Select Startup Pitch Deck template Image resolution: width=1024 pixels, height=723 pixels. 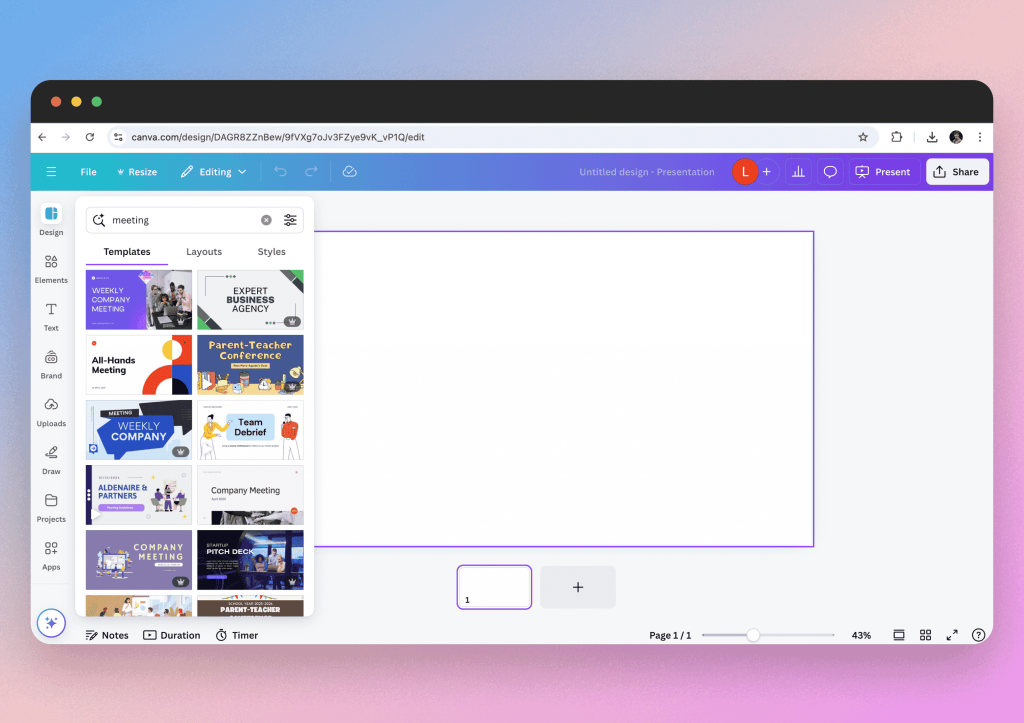pos(250,560)
